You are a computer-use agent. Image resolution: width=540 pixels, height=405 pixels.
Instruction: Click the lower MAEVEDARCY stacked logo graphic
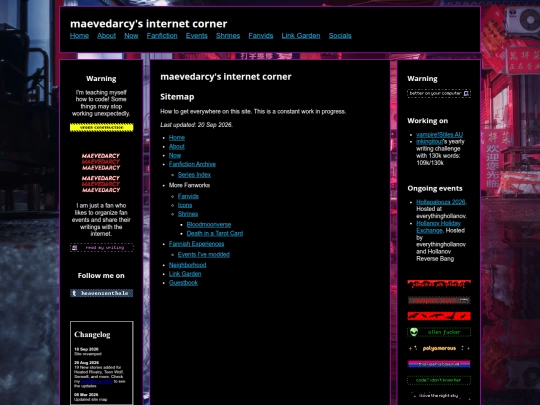coord(101,184)
